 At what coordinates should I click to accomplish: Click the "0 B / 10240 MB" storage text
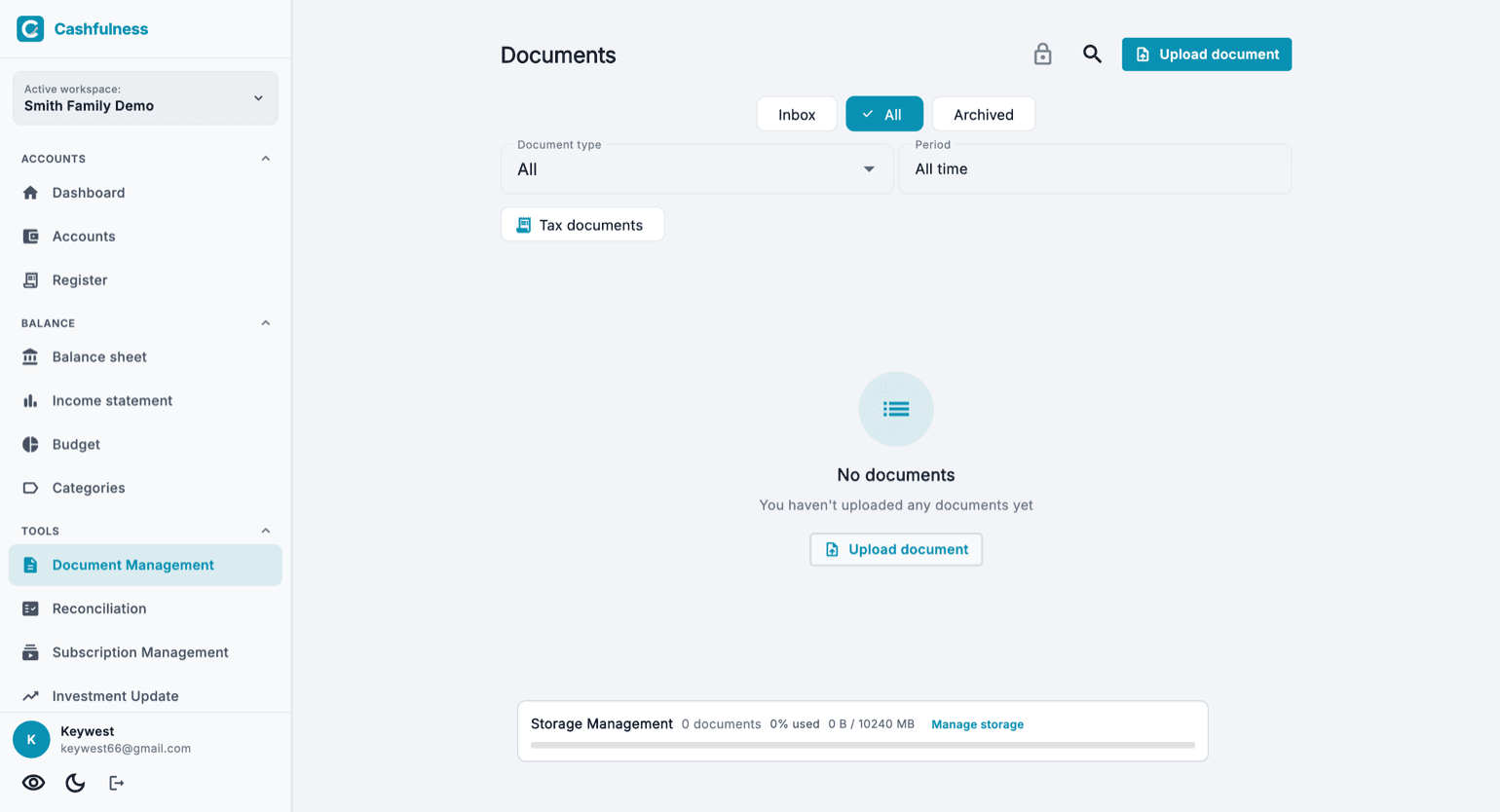[x=871, y=724]
